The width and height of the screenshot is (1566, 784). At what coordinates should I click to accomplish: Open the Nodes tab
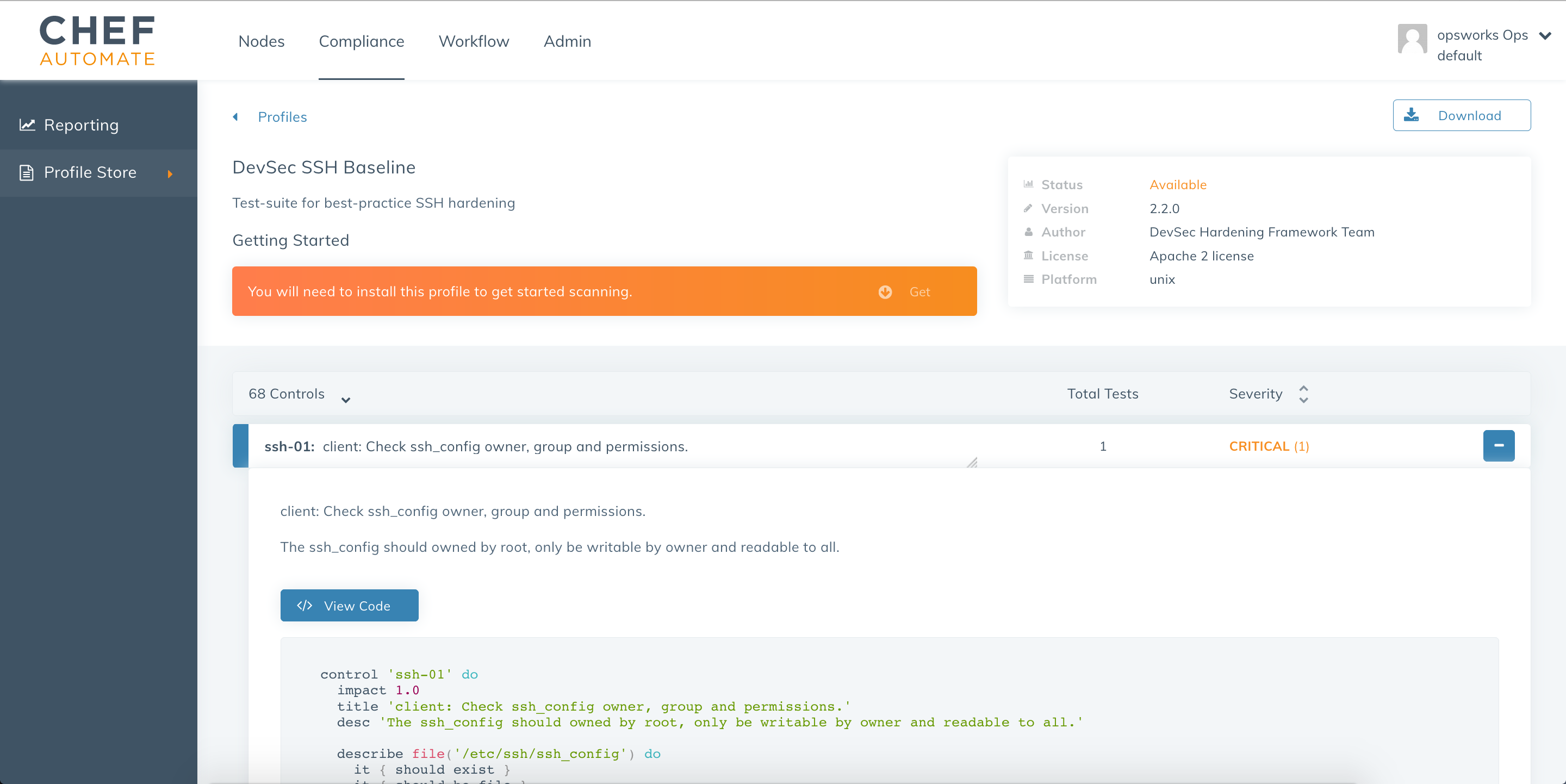coord(262,41)
